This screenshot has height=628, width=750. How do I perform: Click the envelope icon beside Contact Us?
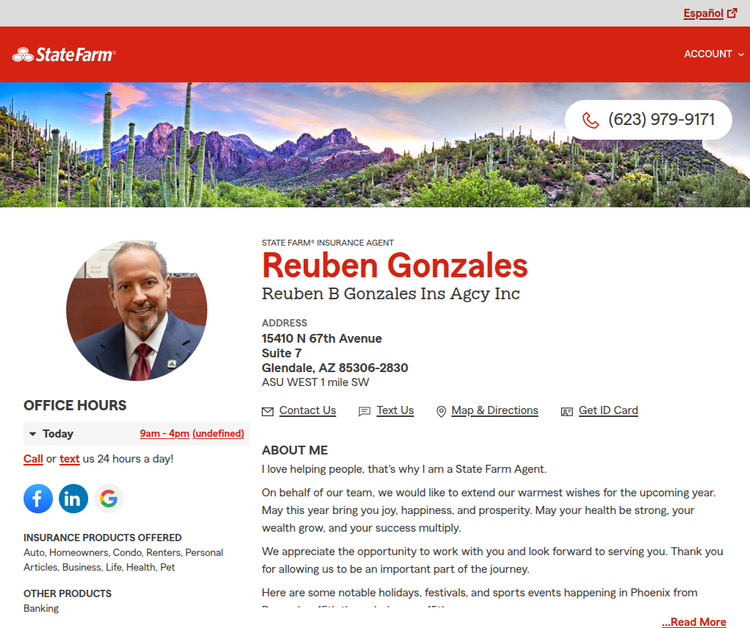point(267,411)
